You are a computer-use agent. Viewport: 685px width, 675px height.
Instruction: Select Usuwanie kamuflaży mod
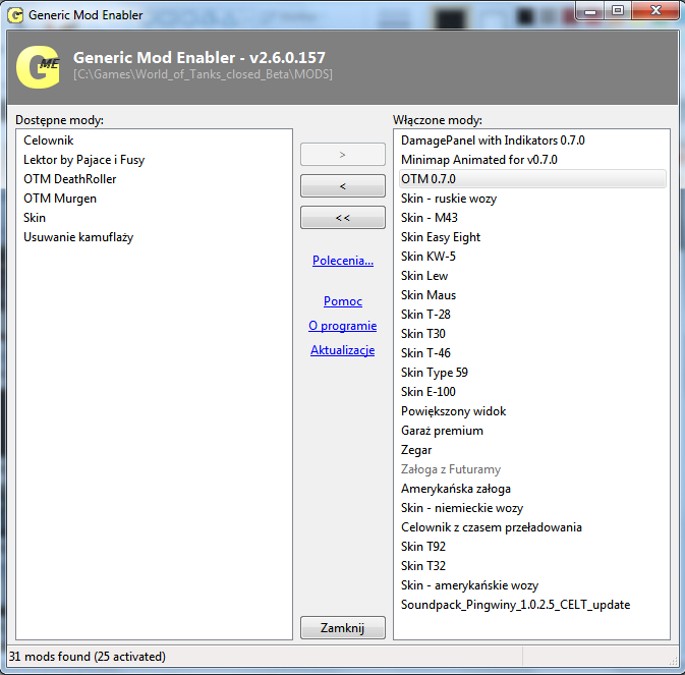pos(78,237)
